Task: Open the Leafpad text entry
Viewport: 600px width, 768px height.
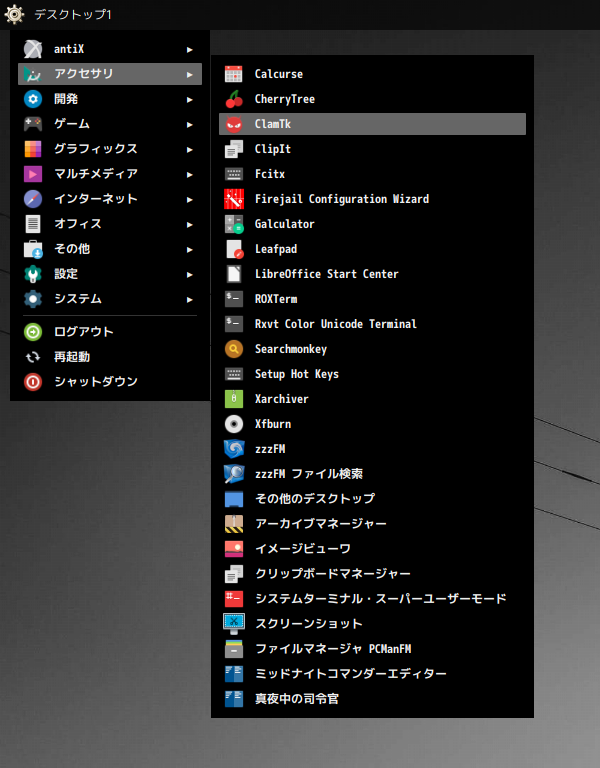Action: 372,249
